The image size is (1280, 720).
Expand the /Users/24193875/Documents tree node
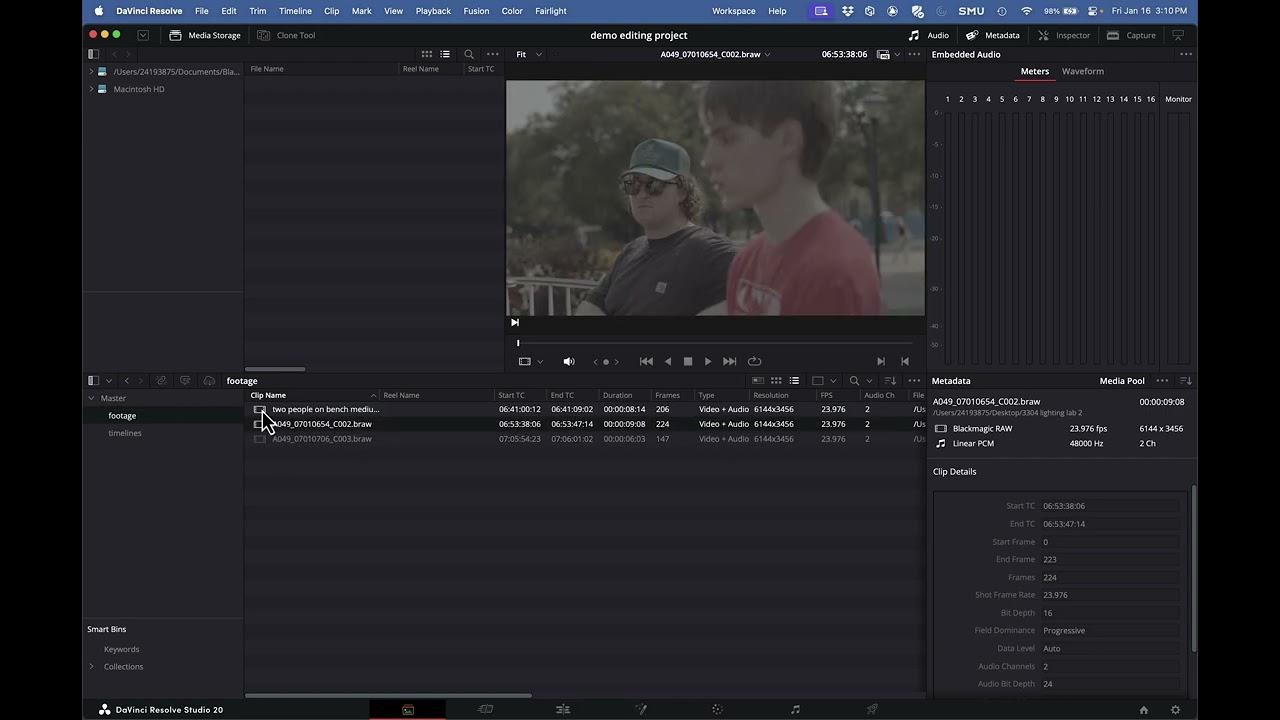tap(91, 72)
